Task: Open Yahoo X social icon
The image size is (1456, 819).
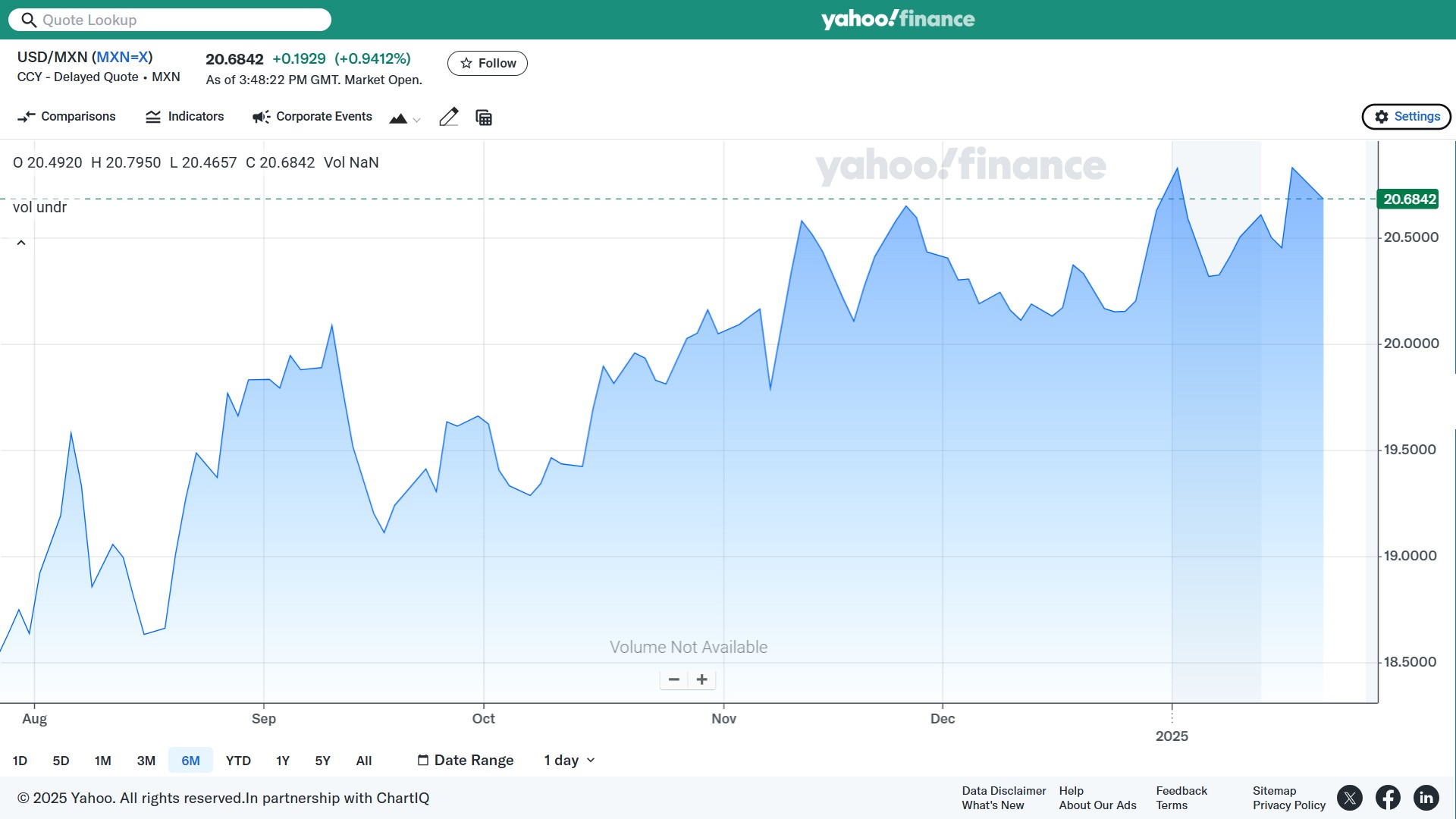Action: point(1350,798)
